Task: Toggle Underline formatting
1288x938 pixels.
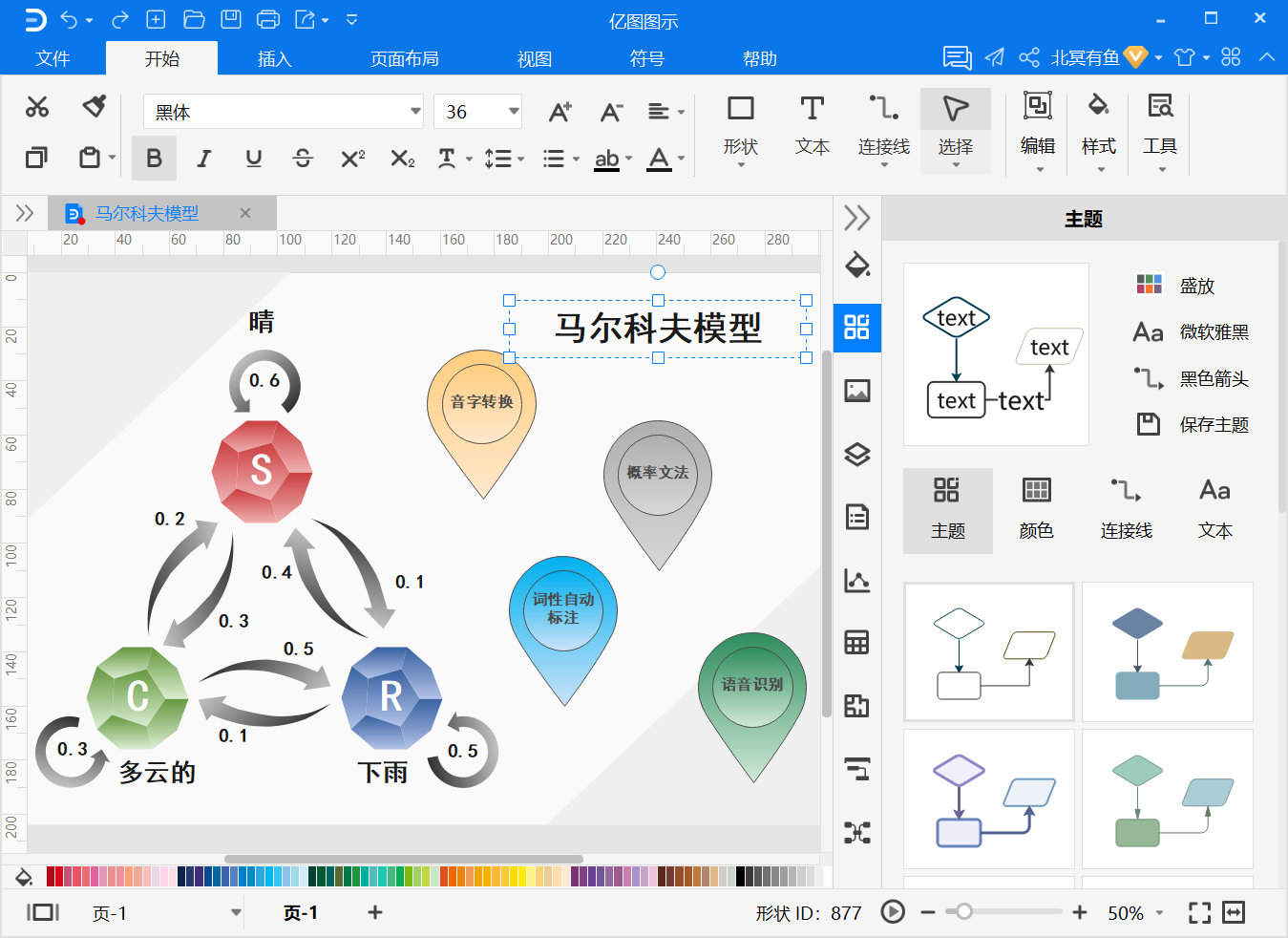Action: coord(253,159)
